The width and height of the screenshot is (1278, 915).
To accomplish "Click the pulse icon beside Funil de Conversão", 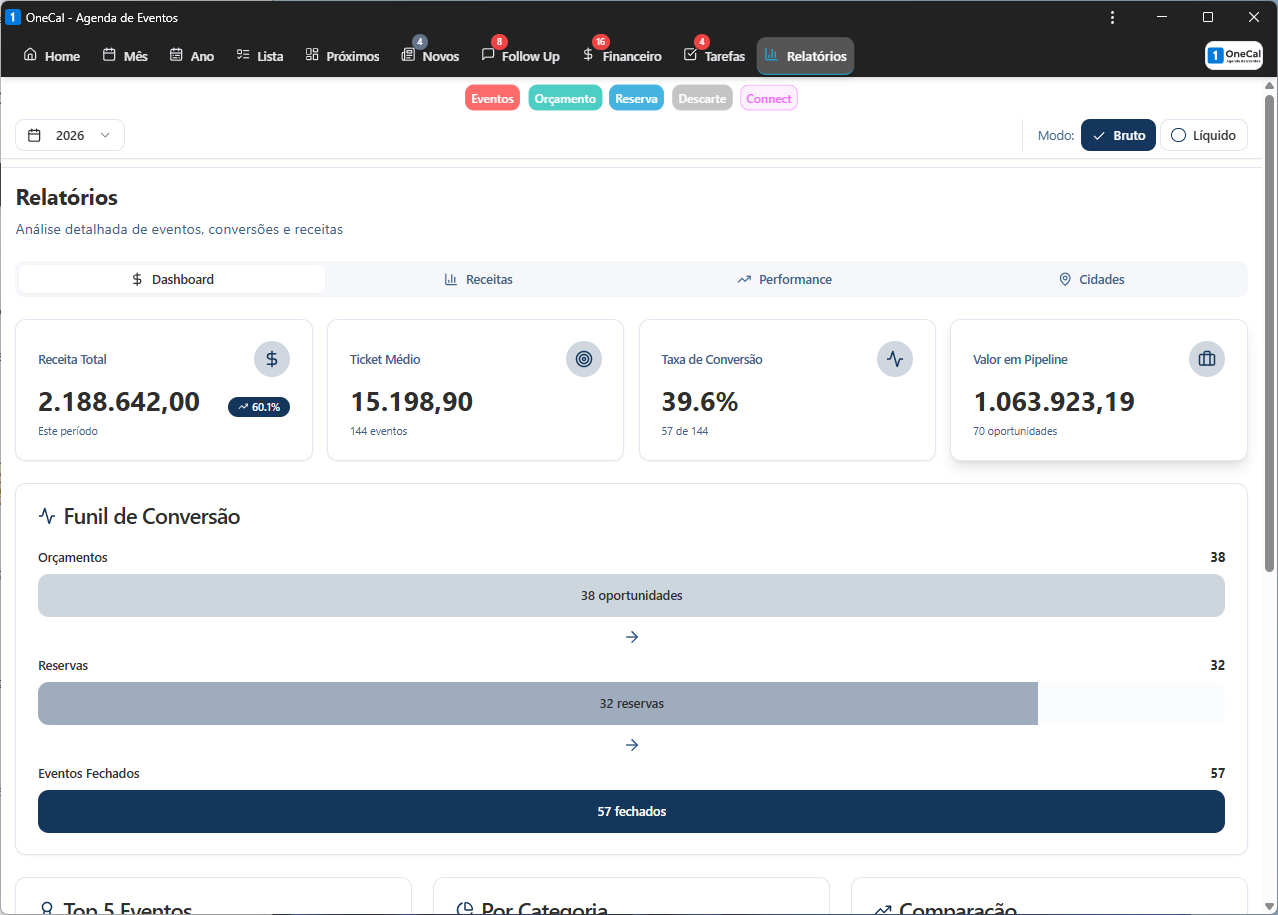I will (x=46, y=516).
